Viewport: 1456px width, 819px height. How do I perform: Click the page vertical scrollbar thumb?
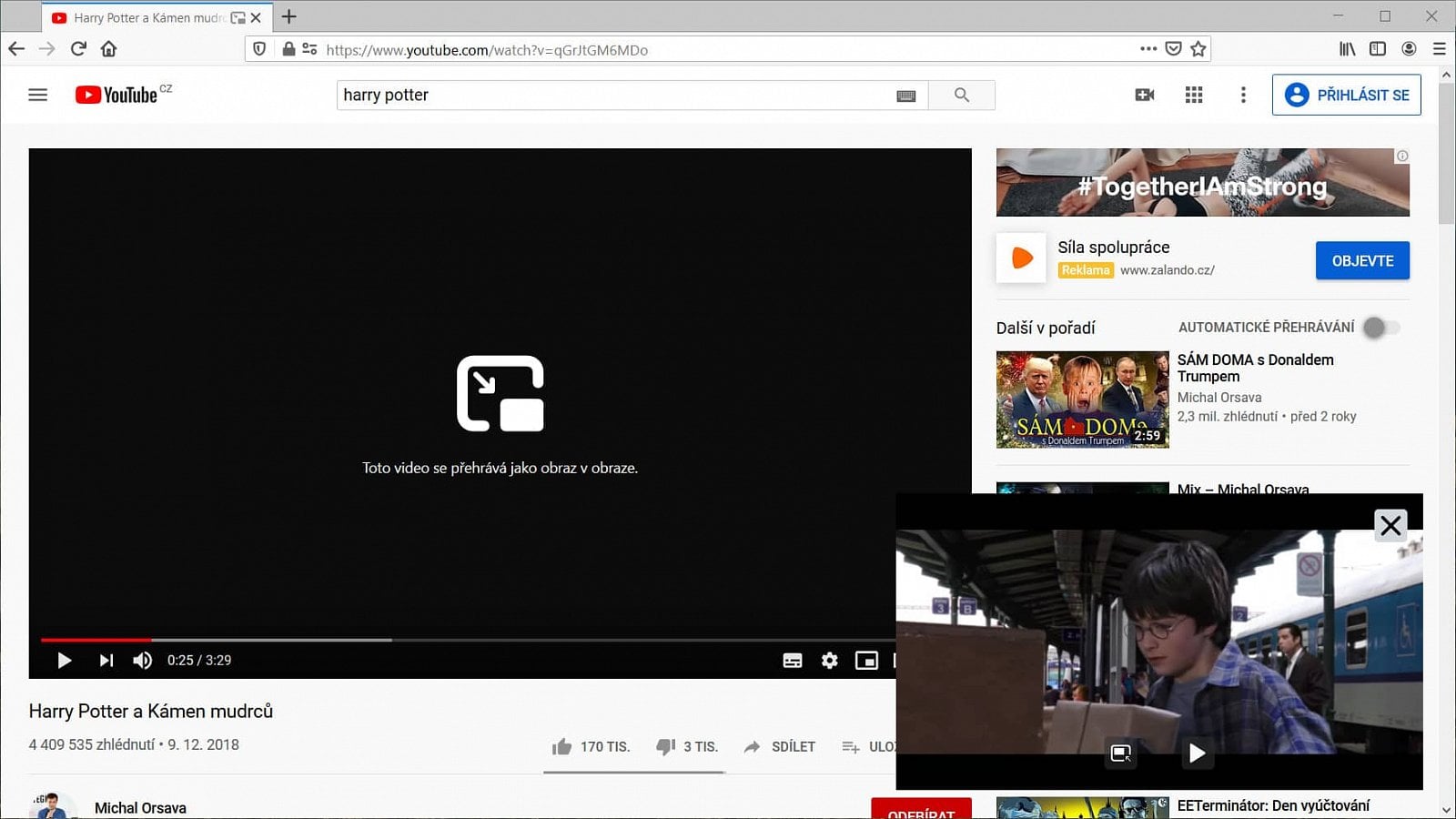click(x=1446, y=155)
